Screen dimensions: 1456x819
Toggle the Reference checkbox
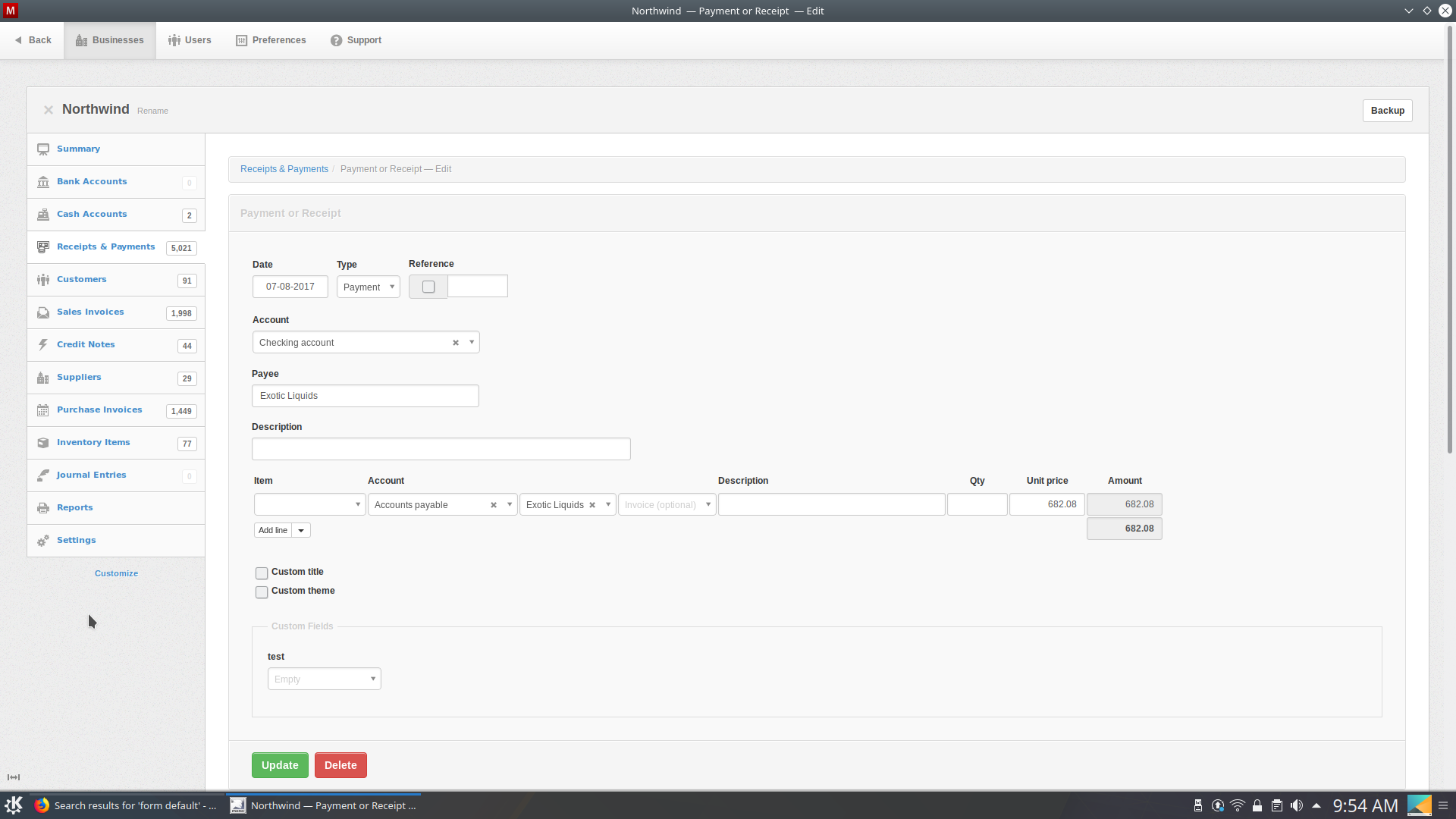tap(428, 287)
